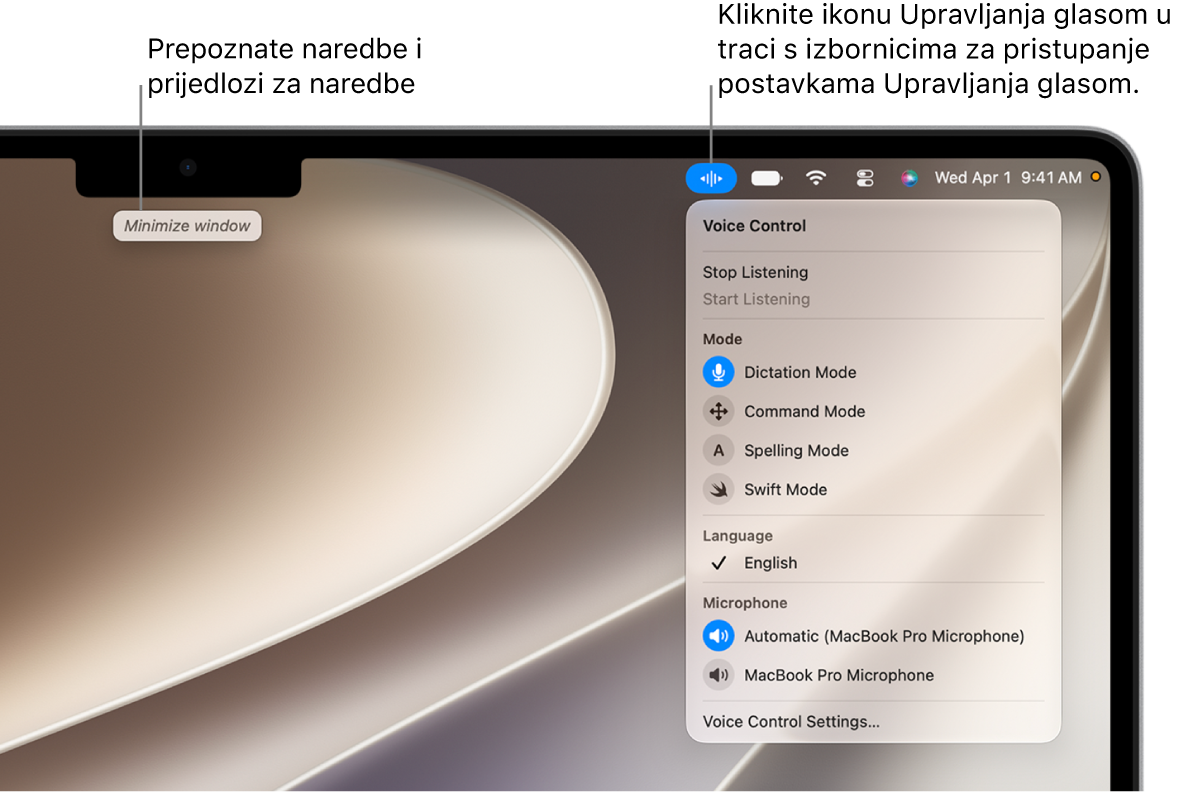The image size is (1181, 793).
Task: Click the Swift Mode bird icon
Action: tap(719, 490)
